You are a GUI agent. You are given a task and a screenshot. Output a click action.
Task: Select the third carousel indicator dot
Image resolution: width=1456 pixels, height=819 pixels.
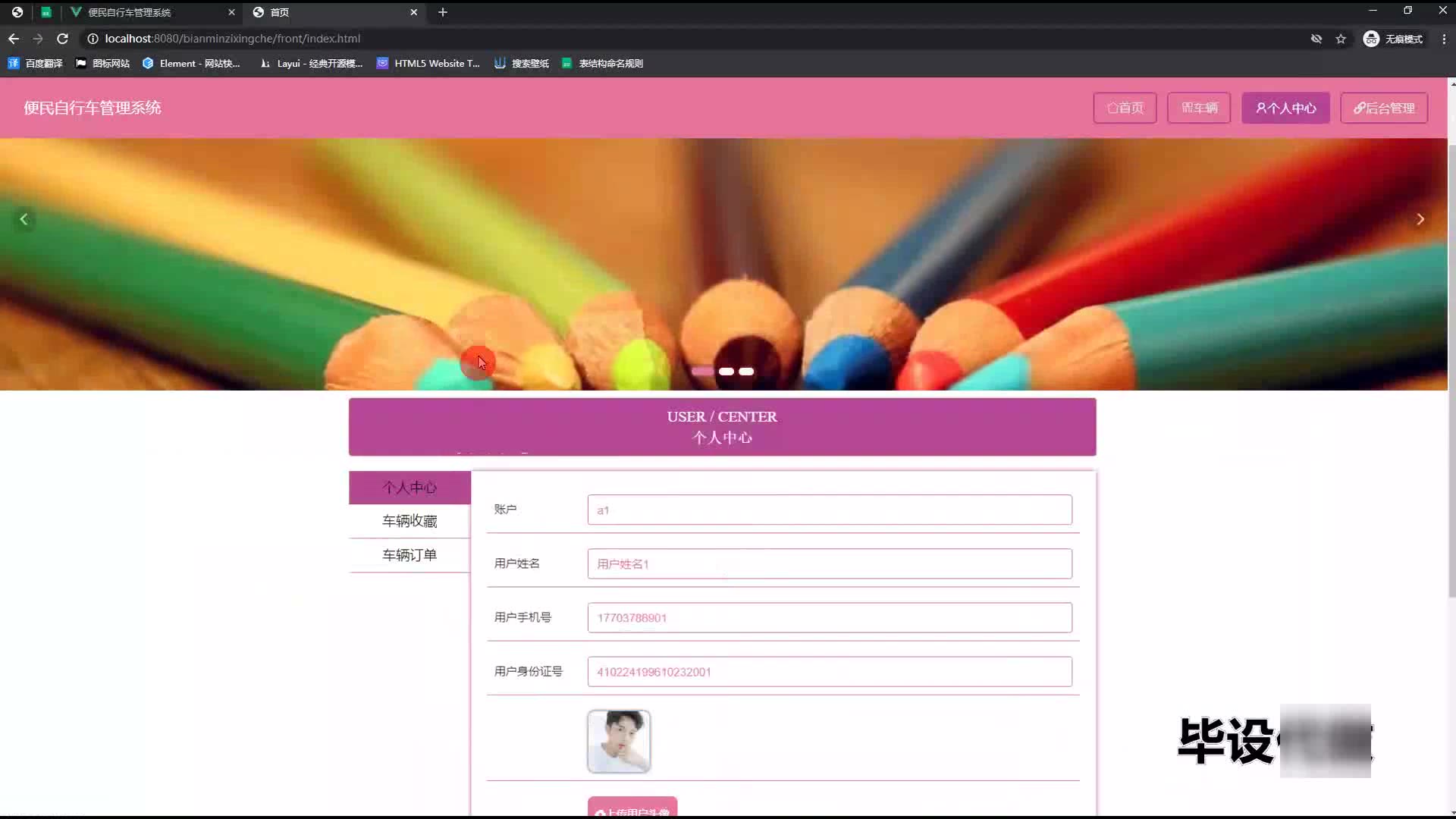coord(746,372)
